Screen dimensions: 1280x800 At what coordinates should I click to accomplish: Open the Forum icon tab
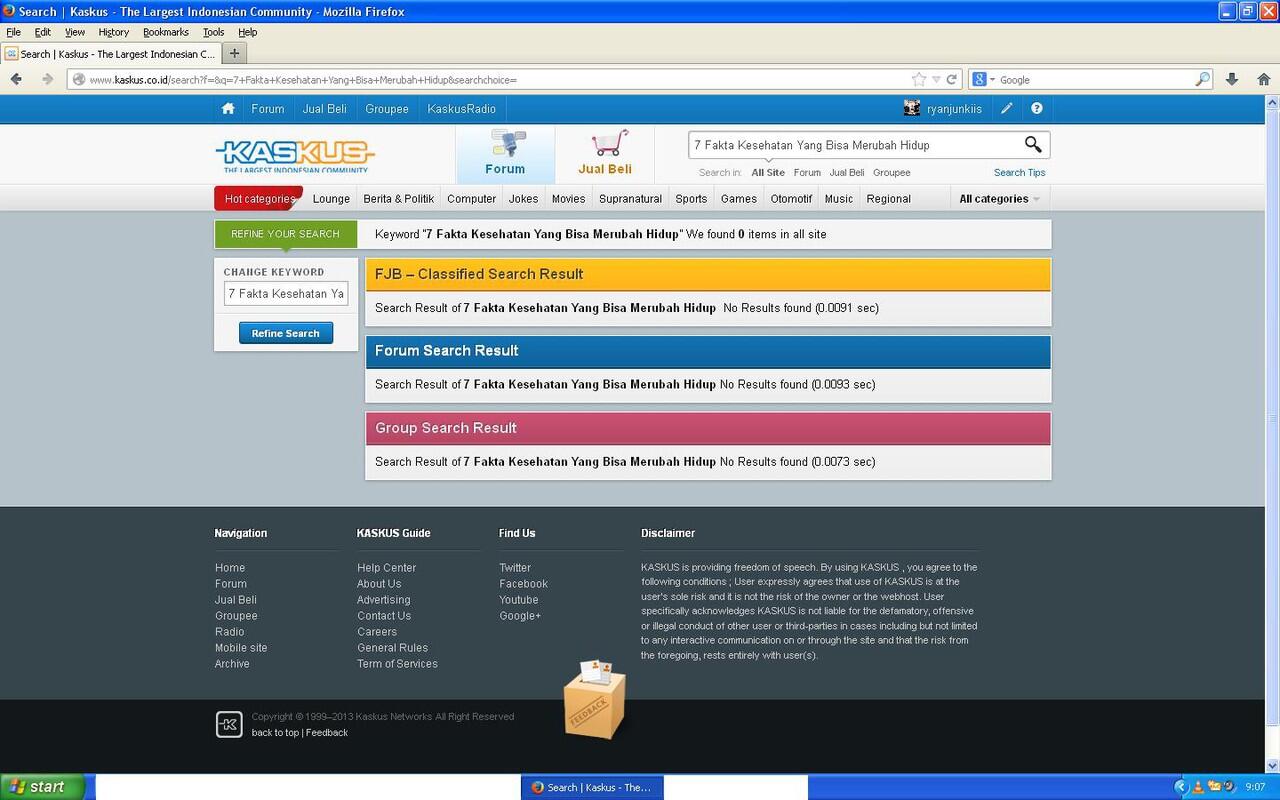(505, 153)
